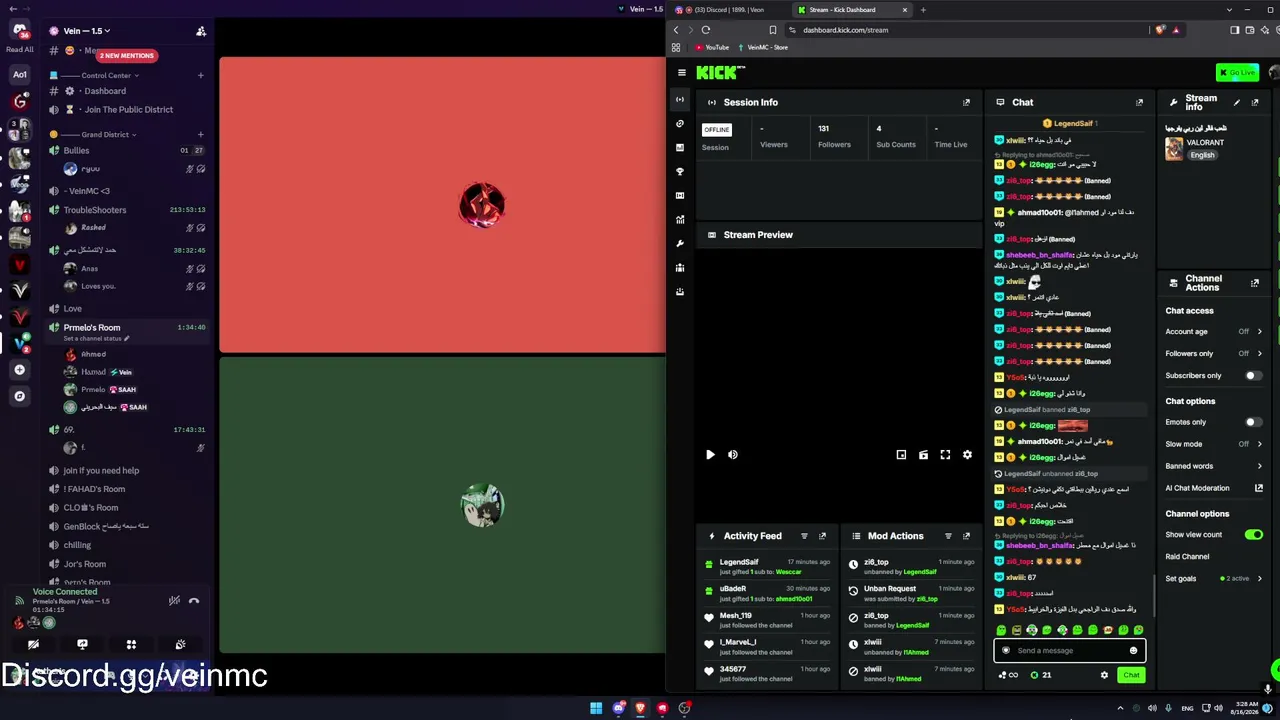The height and width of the screenshot is (720, 1280).
Task: Expand the Followers only setting
Action: [1259, 354]
